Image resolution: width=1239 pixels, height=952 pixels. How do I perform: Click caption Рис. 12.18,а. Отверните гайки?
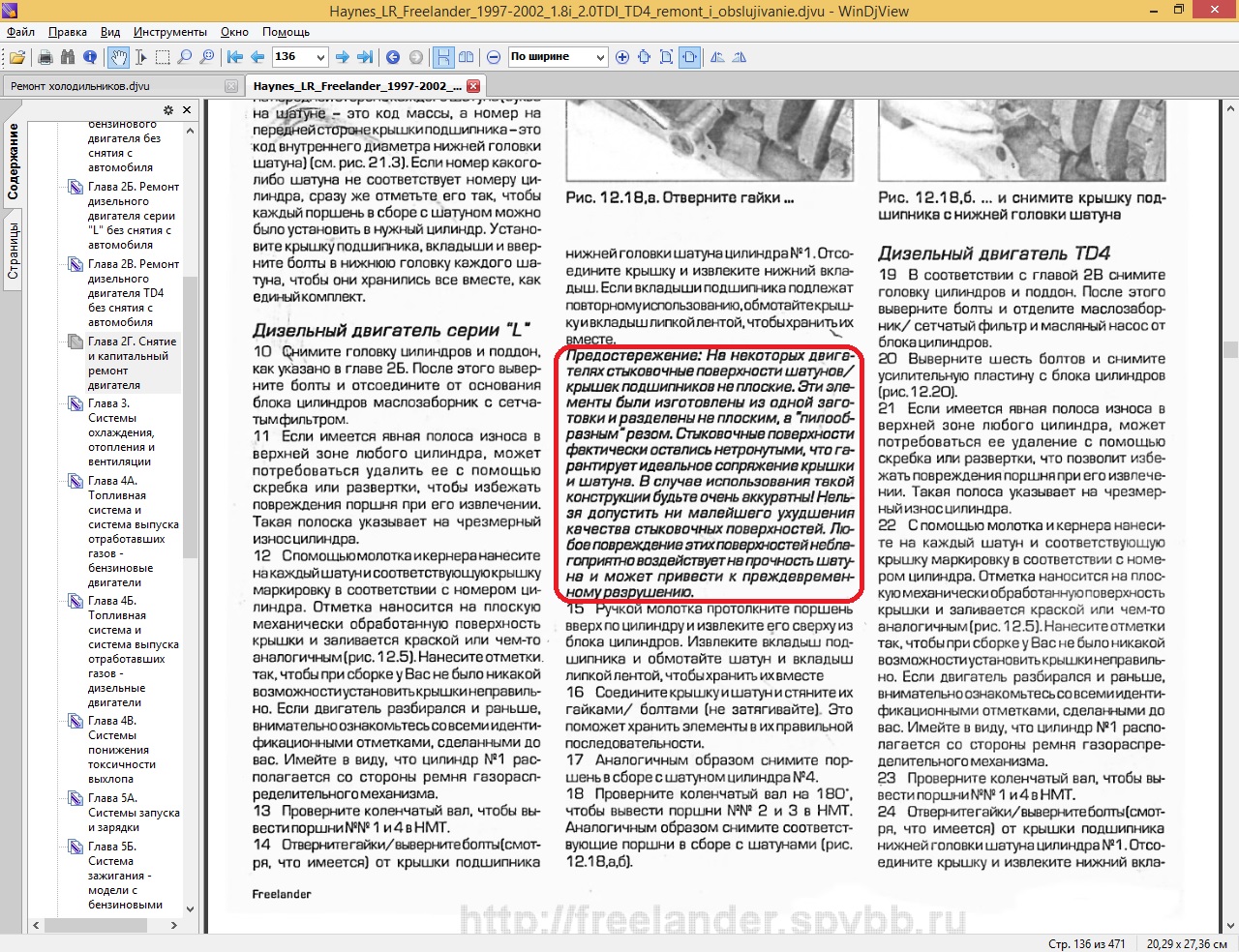click(x=680, y=197)
